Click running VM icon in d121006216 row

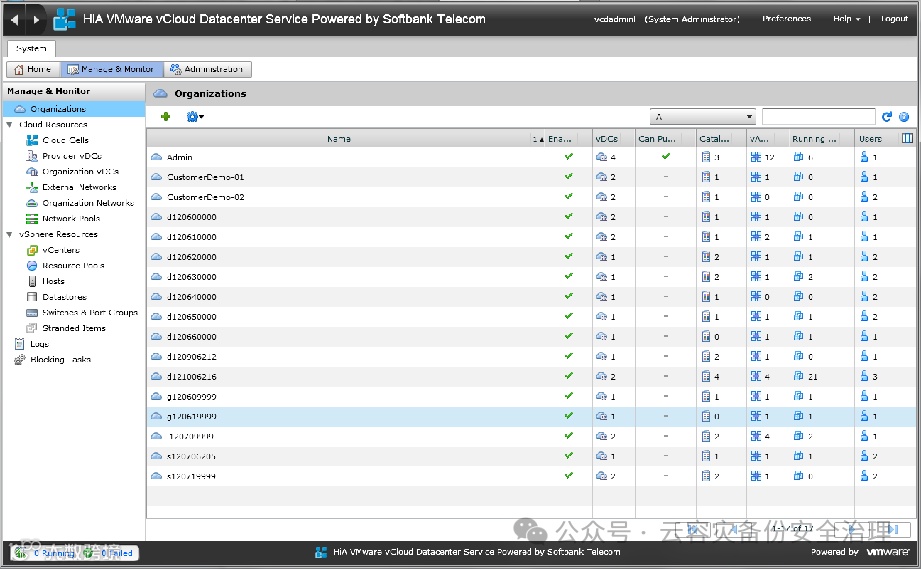(x=799, y=376)
